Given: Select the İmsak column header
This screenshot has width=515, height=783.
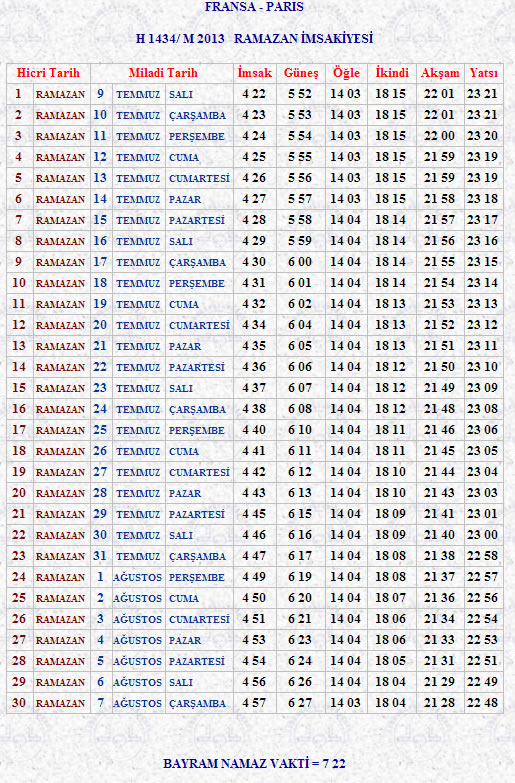Looking at the screenshot, I should [x=255, y=73].
